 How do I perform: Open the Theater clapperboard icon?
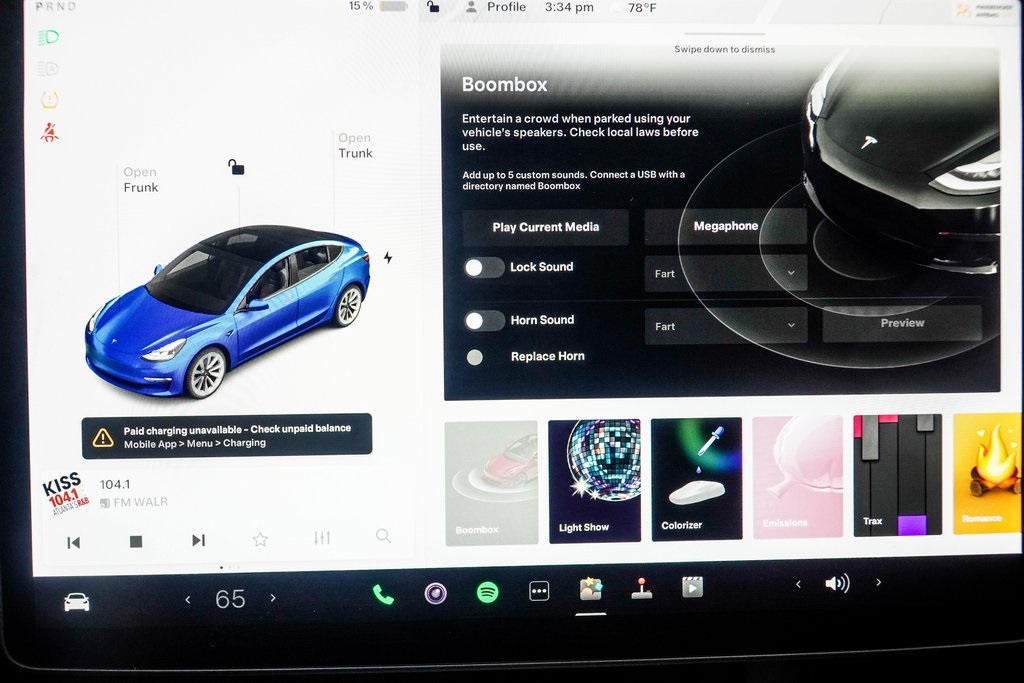[692, 587]
